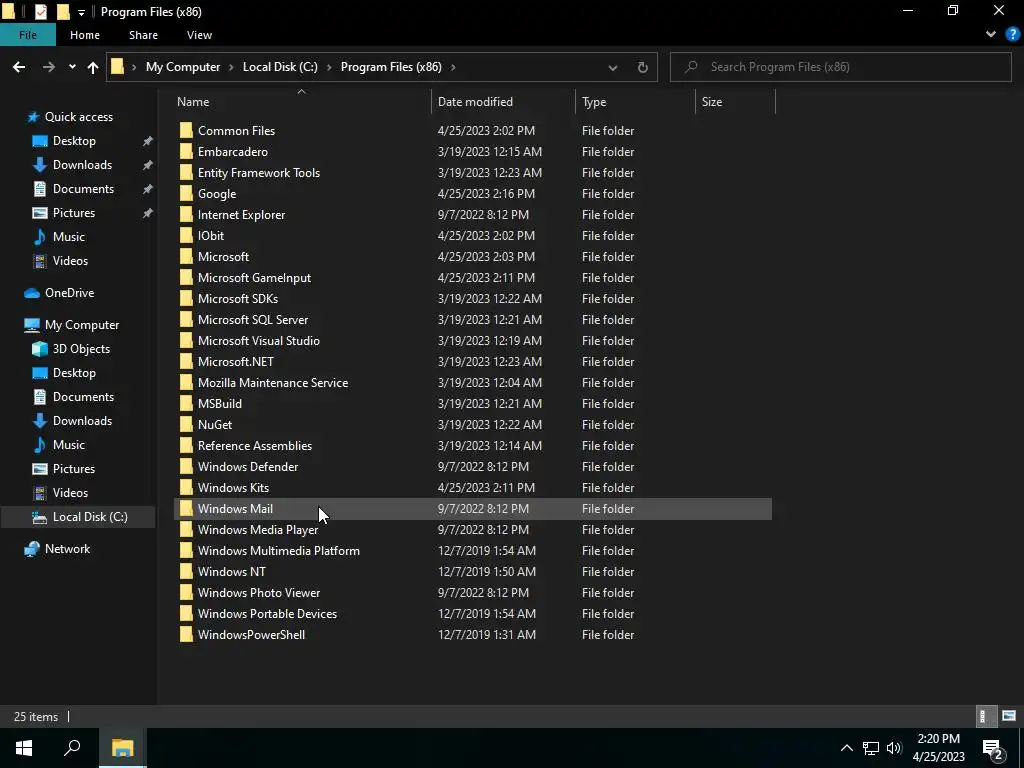Select the NuGet folder icon
Screen dimensions: 1024x768
click(186, 424)
